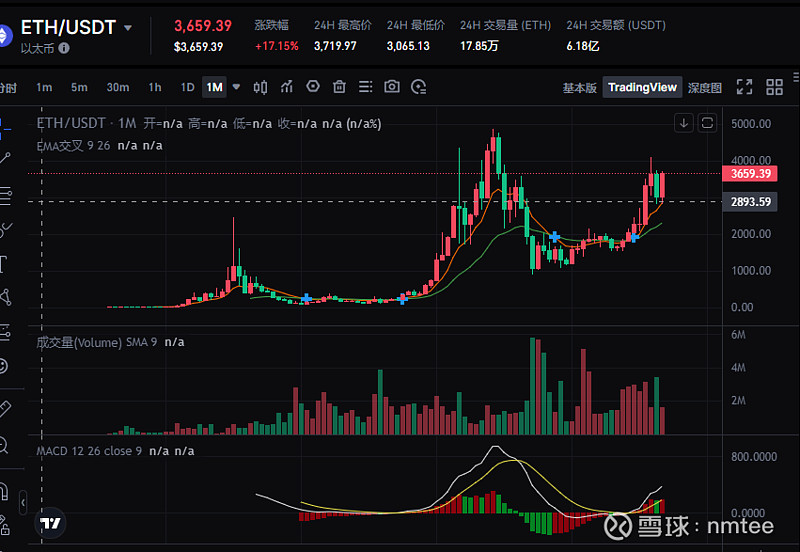Switch to 基本版 chart view

580,88
